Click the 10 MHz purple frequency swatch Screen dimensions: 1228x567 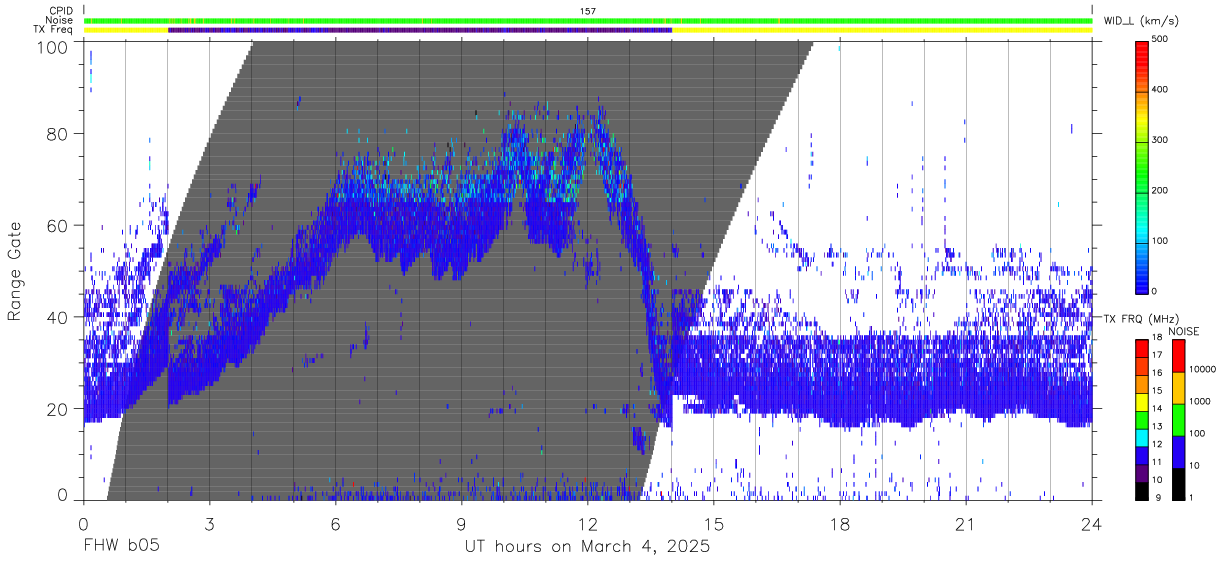[x=1142, y=472]
